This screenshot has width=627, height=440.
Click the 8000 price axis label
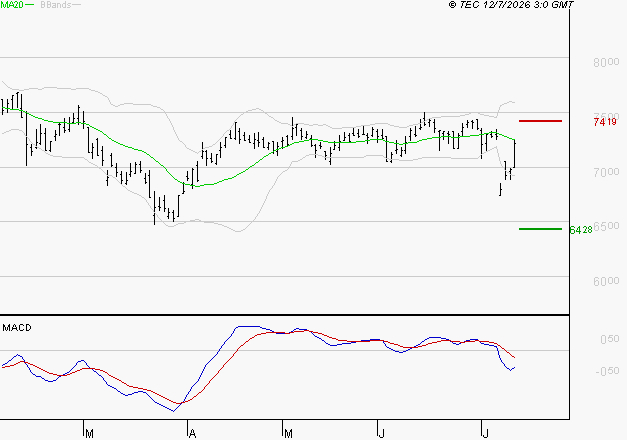[x=606, y=62]
